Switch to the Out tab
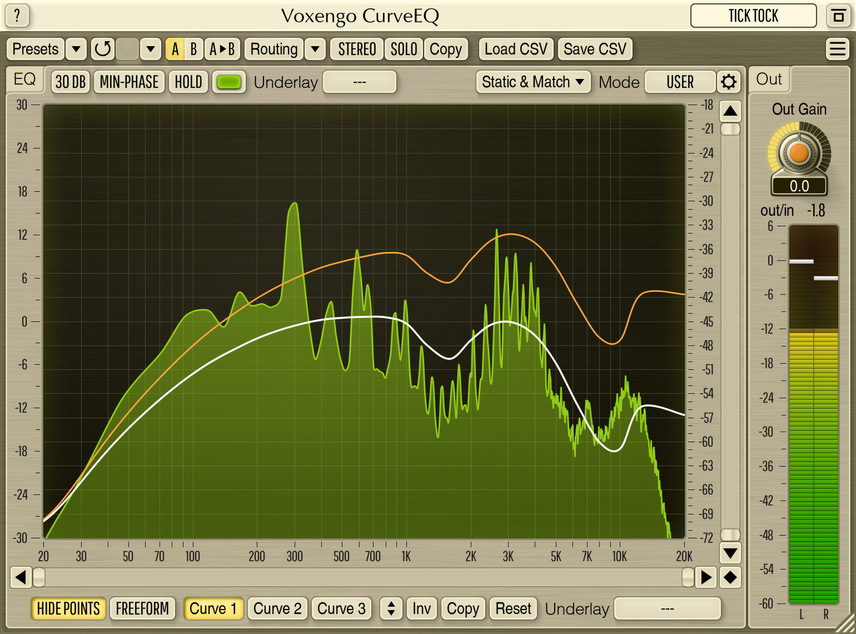 coord(769,80)
